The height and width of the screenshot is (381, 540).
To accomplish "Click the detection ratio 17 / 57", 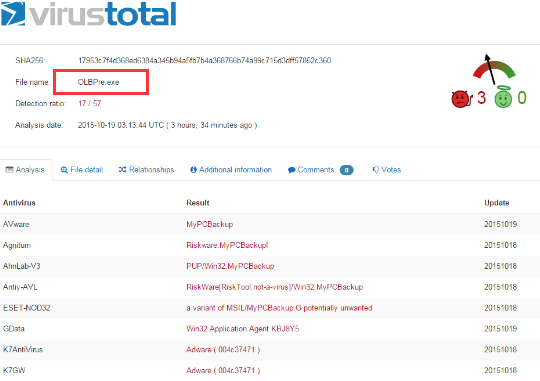I will pos(90,103).
